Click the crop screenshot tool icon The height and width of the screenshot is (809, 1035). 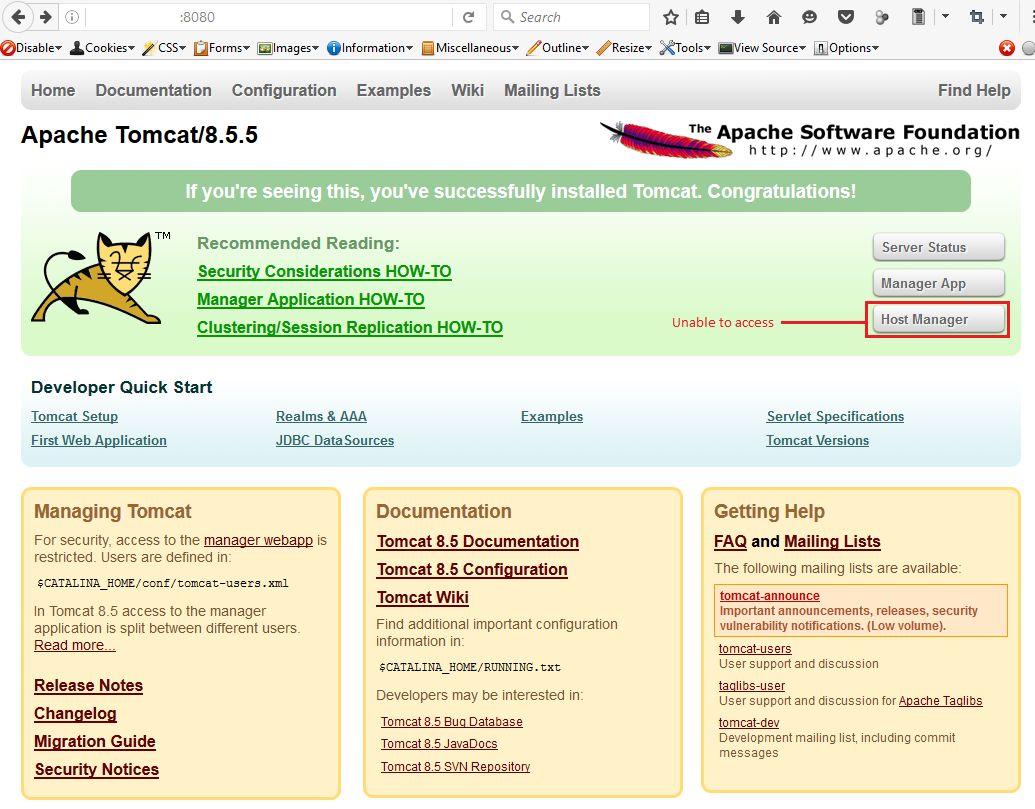point(977,17)
